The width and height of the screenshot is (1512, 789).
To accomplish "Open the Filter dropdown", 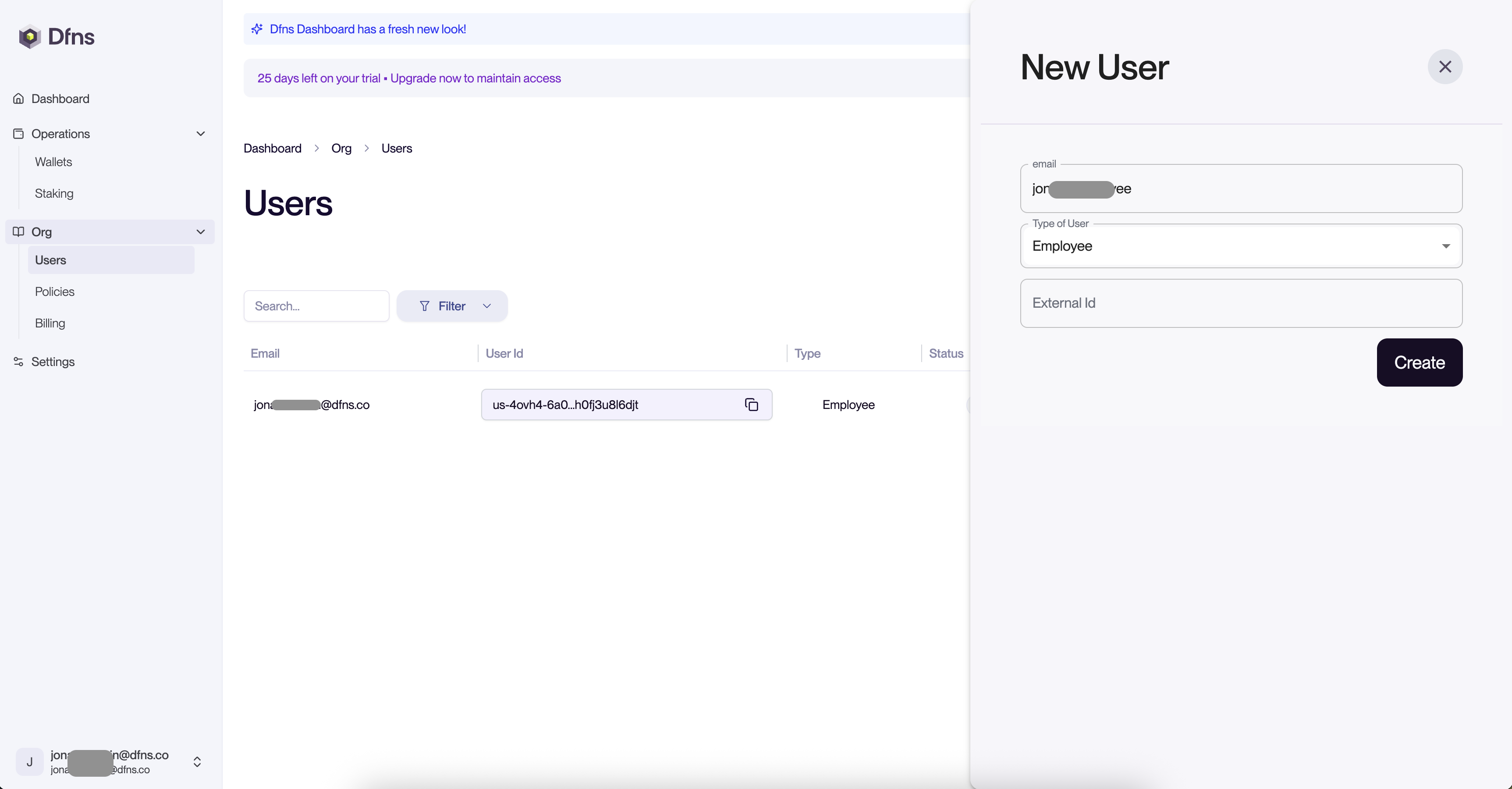I will pyautogui.click(x=452, y=306).
